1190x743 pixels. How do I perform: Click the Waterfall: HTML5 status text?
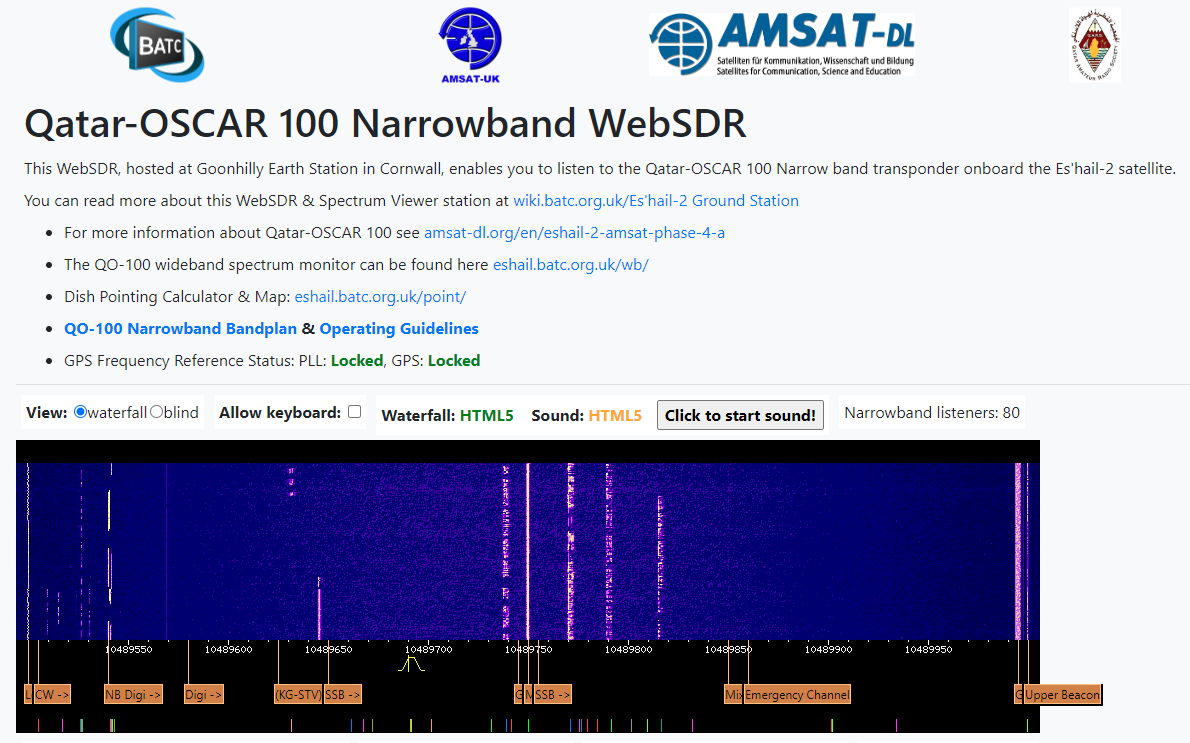tap(447, 415)
